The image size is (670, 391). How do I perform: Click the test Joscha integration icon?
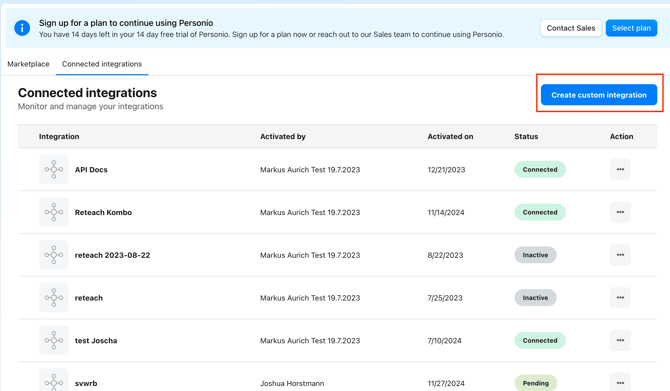tap(54, 340)
